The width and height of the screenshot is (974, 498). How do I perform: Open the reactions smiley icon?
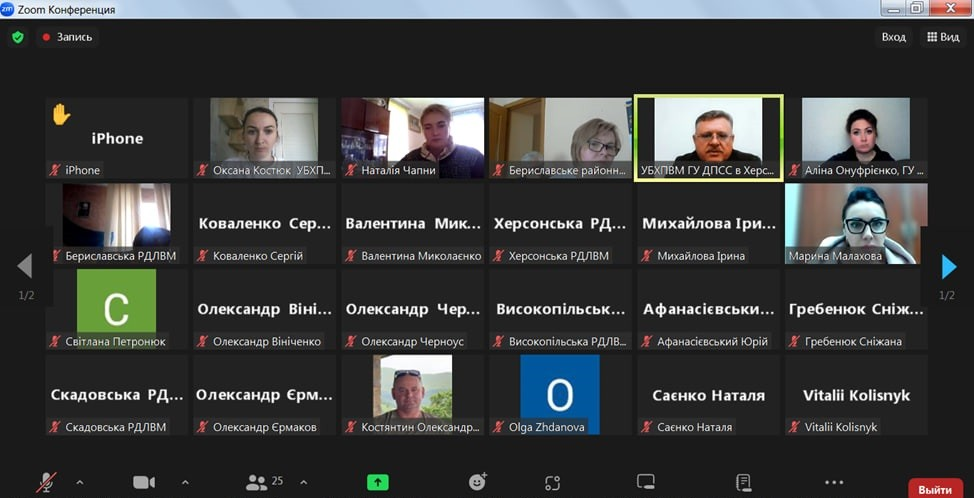[477, 482]
